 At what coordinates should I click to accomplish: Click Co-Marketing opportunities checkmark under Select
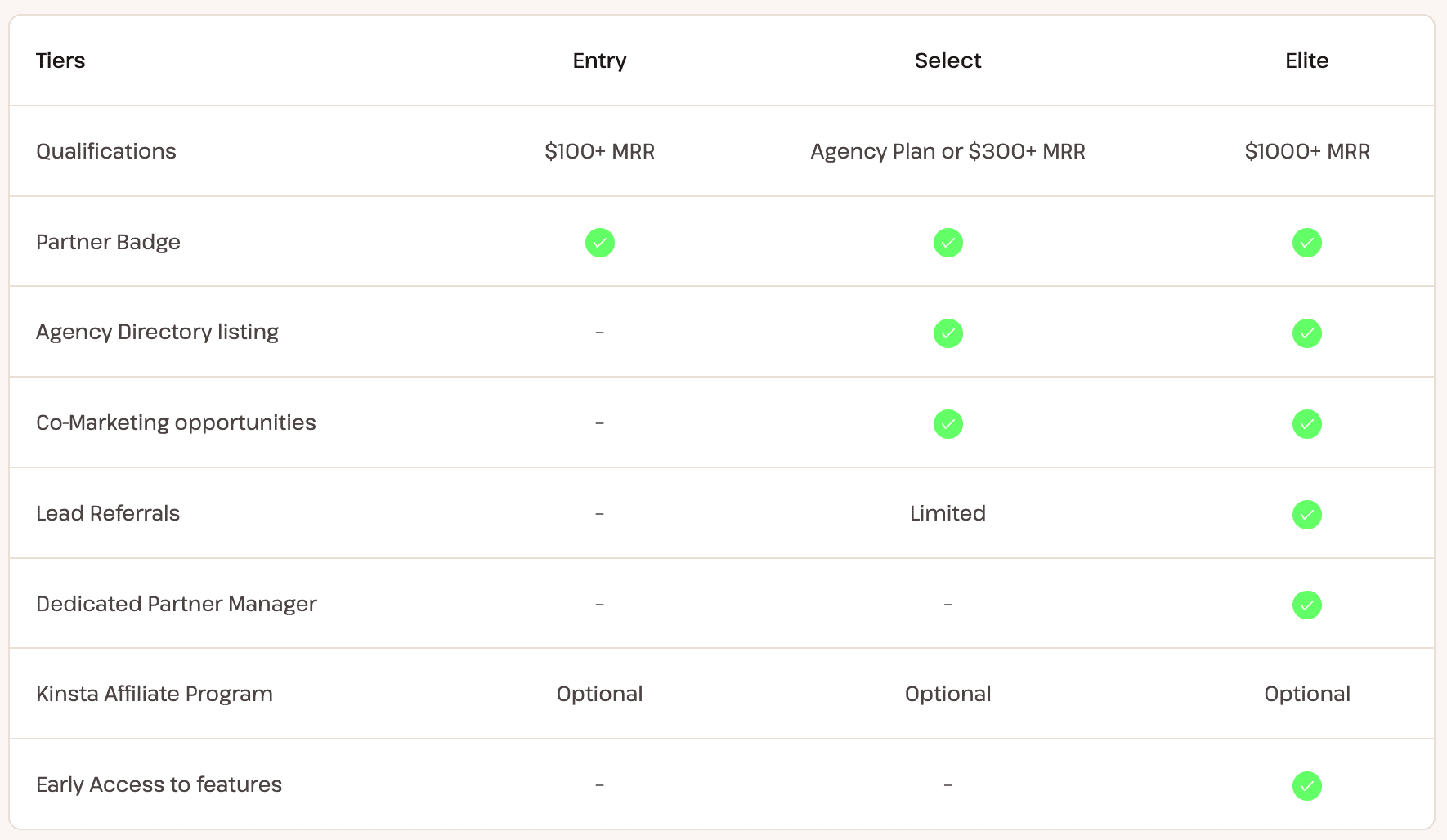(x=947, y=424)
